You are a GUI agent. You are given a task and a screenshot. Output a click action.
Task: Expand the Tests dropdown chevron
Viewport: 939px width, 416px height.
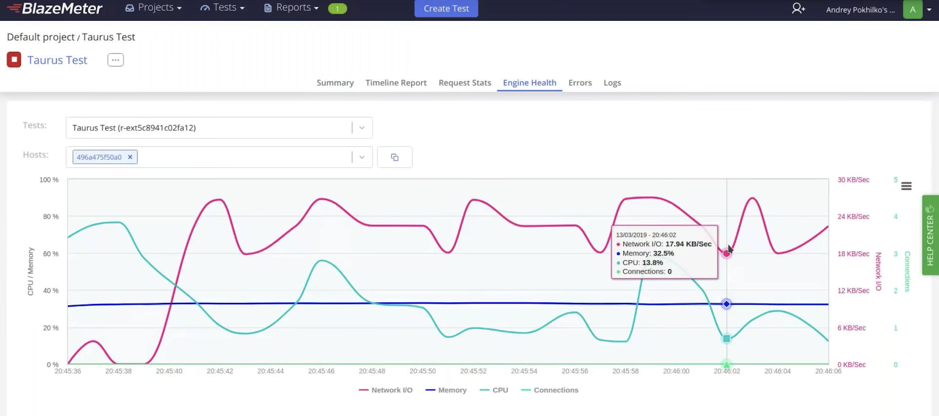pos(362,127)
